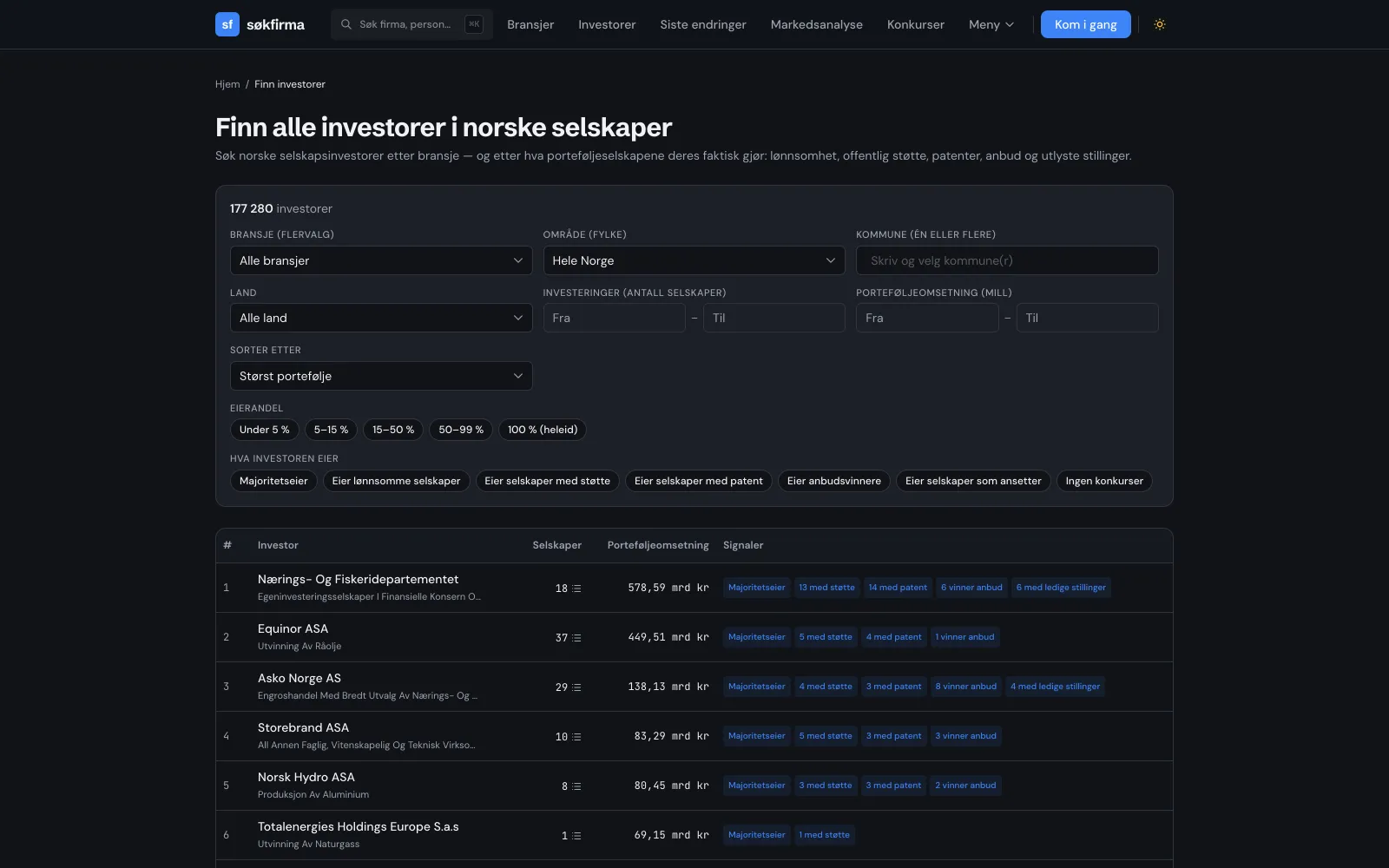Viewport: 1389px width, 868px height.
Task: Click the Hjem breadcrumb link
Action: pyautogui.click(x=227, y=84)
